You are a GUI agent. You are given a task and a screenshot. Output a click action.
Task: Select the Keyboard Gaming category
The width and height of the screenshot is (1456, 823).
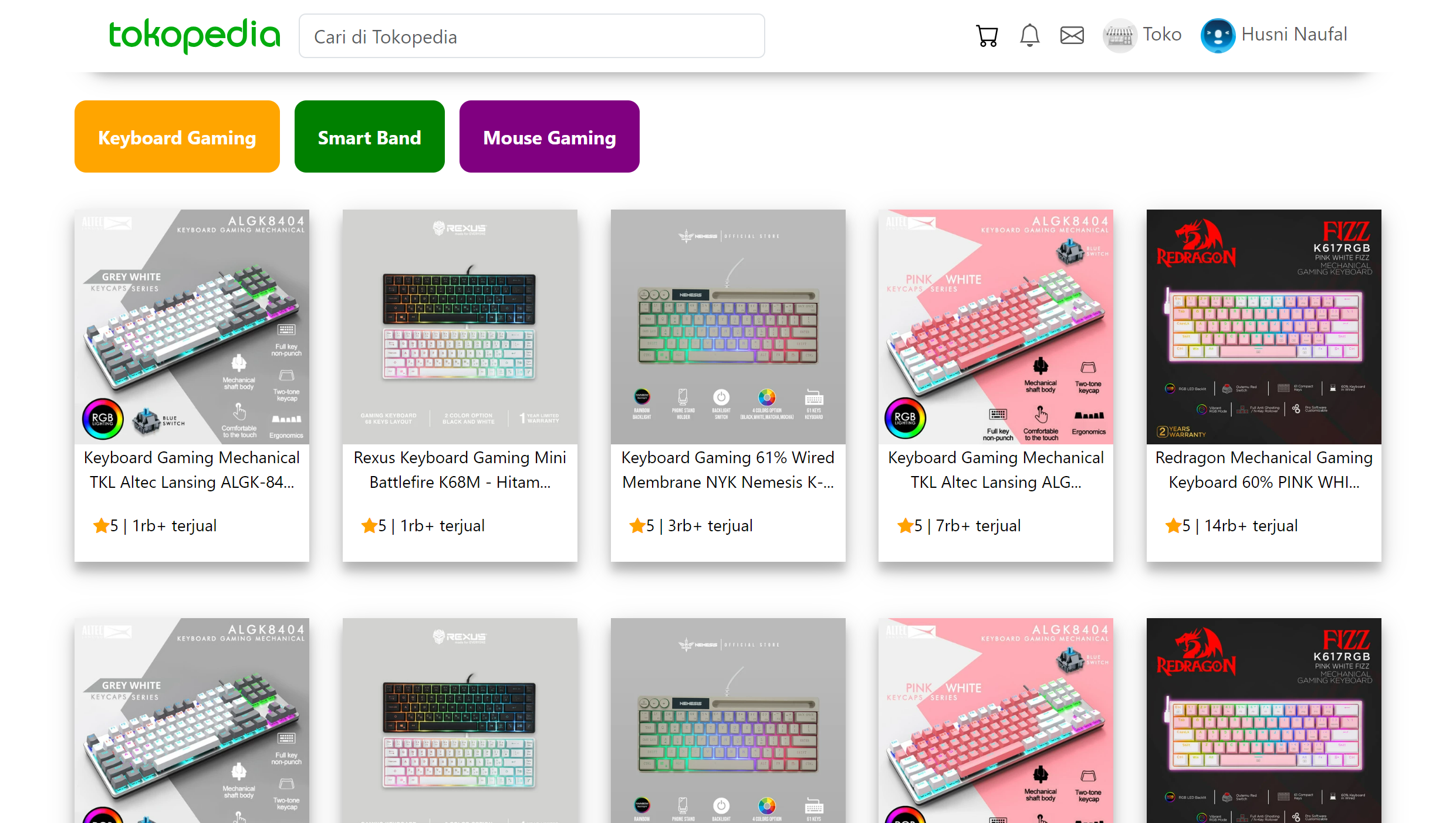177,136
